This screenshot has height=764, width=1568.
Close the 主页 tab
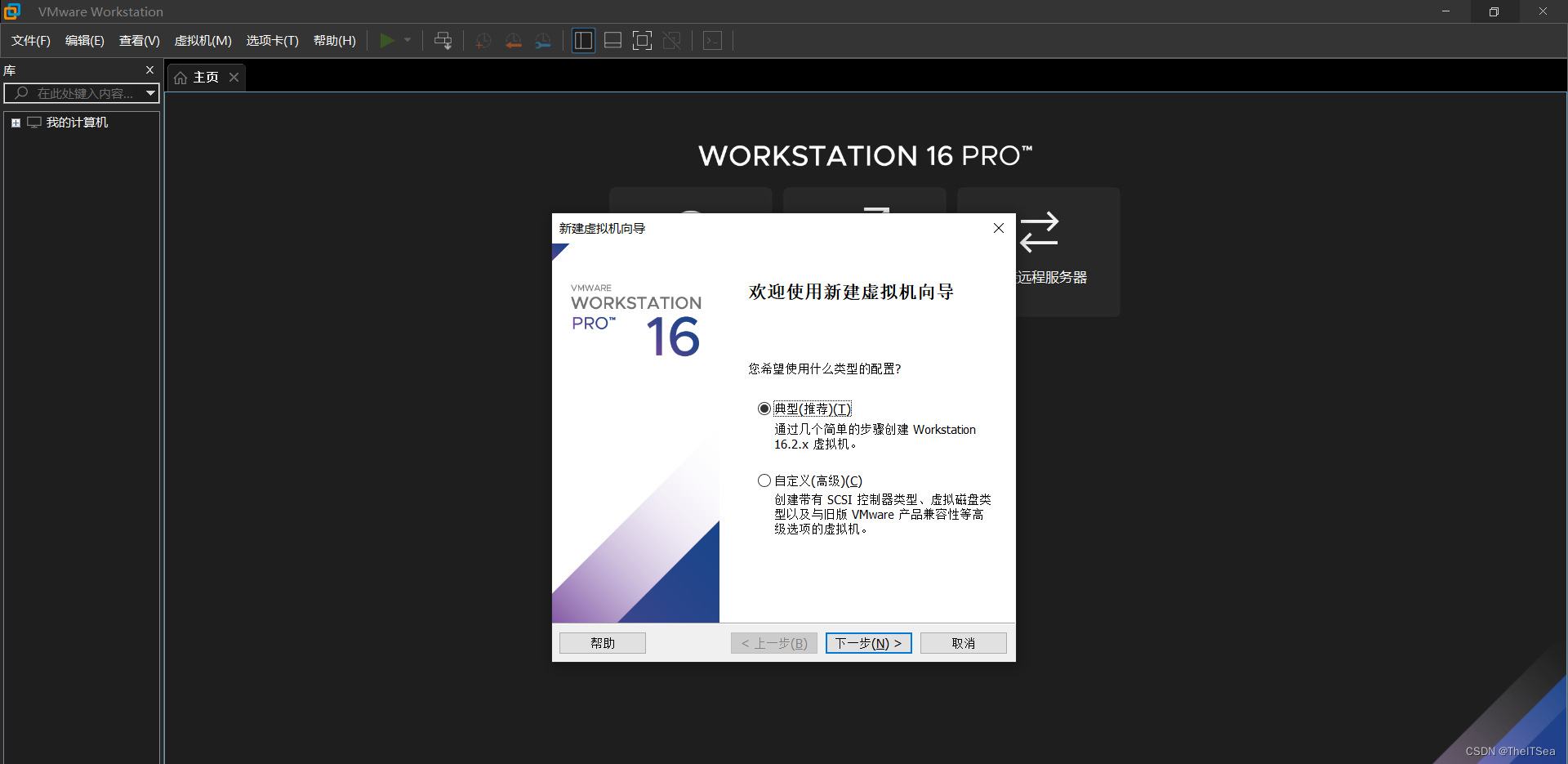coord(234,77)
